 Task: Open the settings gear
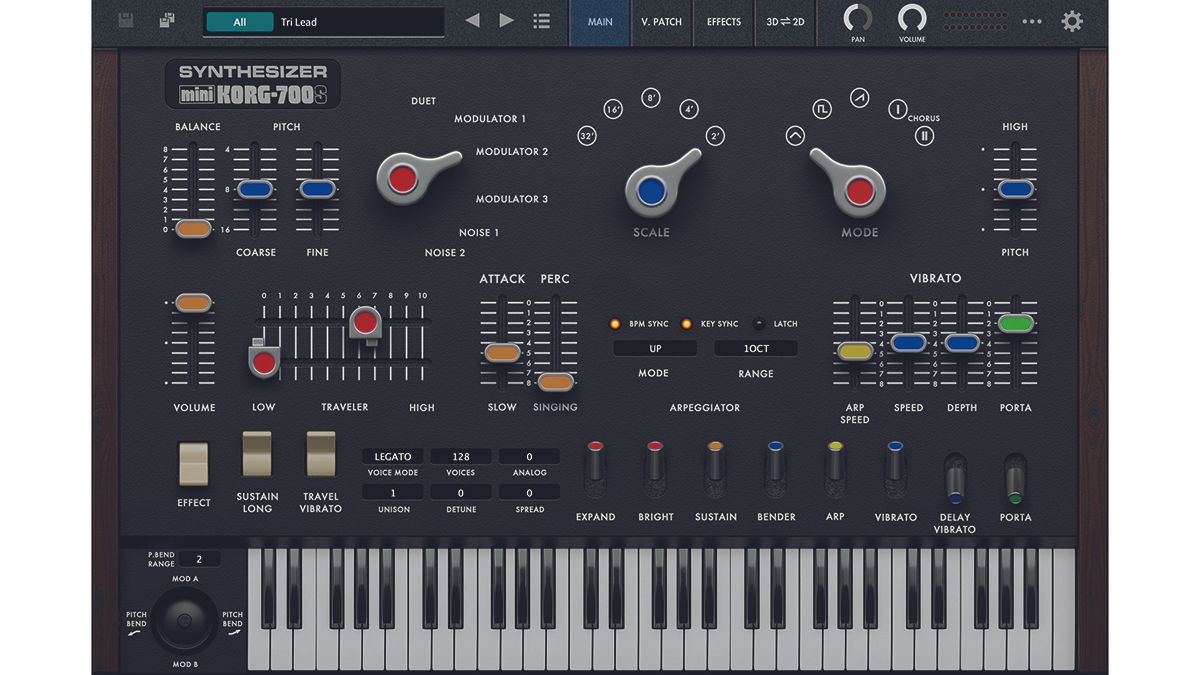pos(1072,20)
